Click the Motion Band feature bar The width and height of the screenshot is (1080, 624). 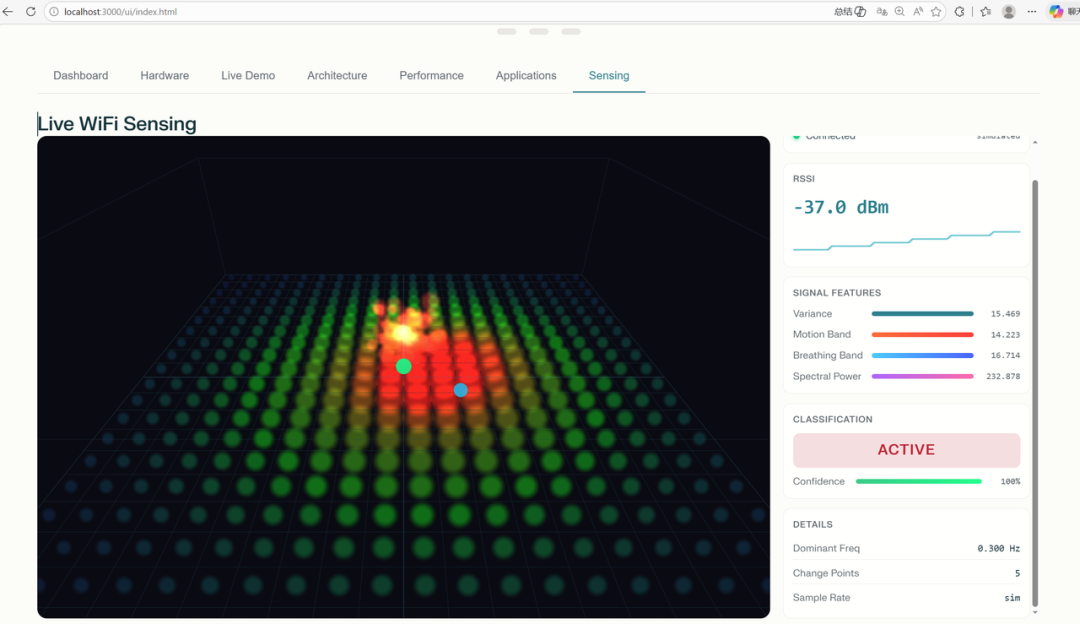coord(922,335)
